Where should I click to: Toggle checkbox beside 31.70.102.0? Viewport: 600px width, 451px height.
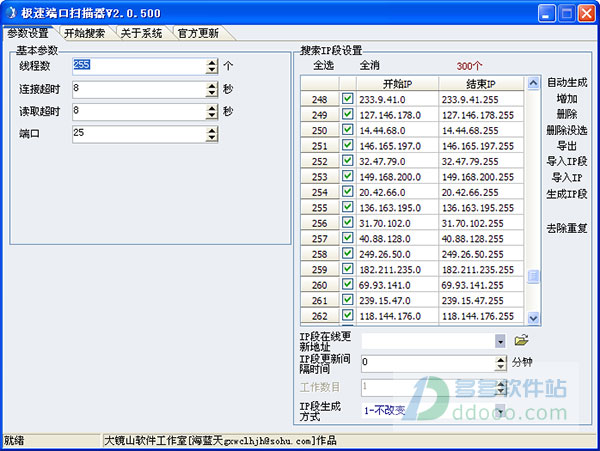(x=347, y=223)
